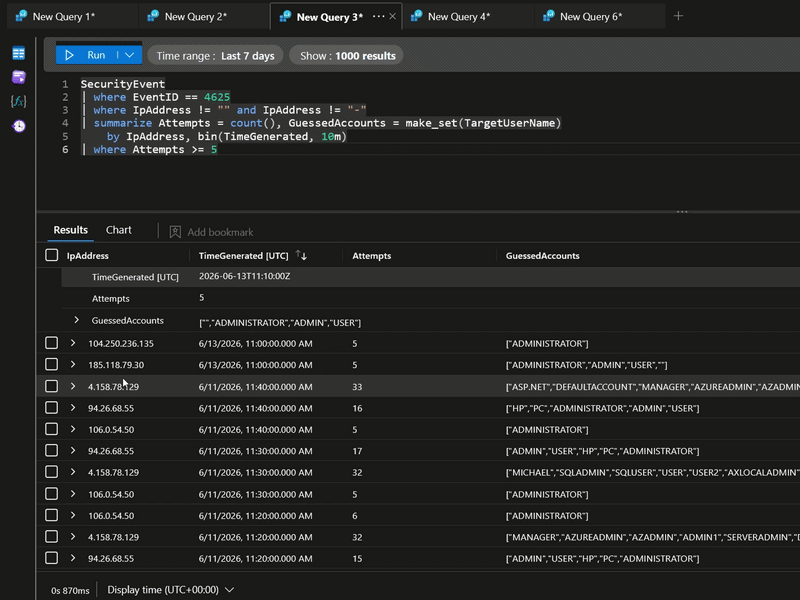800x600 pixels.
Task: Open the Tables sidebar icon
Action: [19, 54]
